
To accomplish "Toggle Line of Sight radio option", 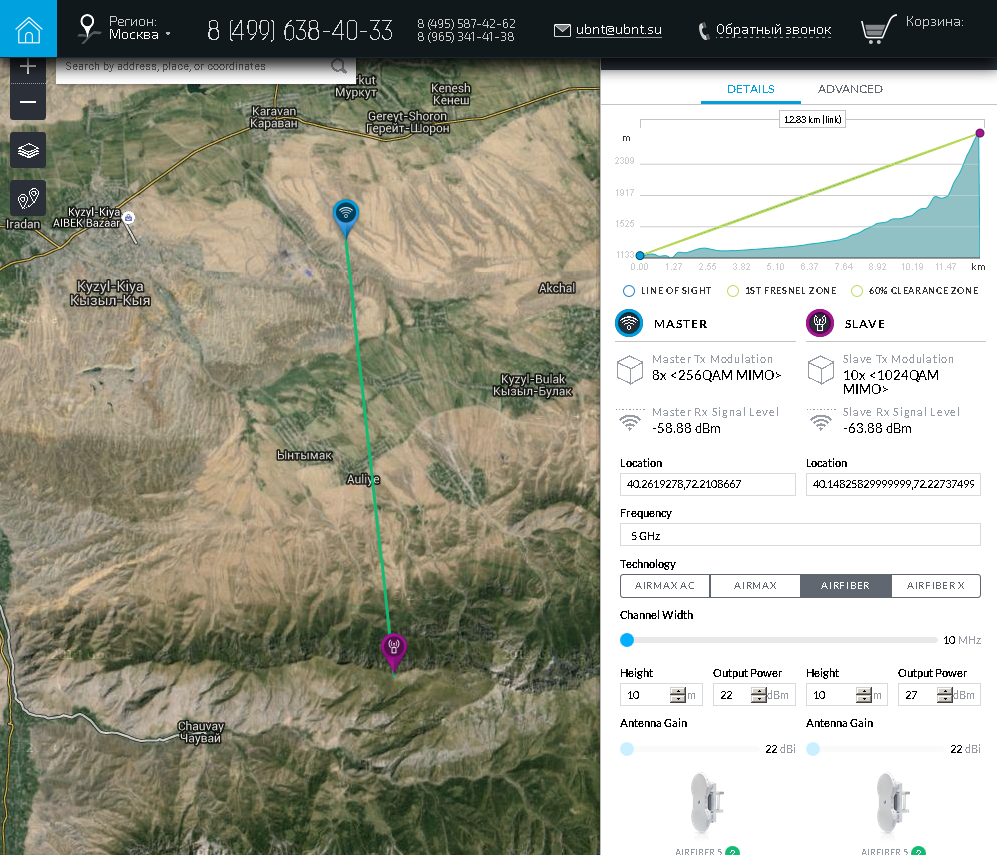I will [x=629, y=291].
